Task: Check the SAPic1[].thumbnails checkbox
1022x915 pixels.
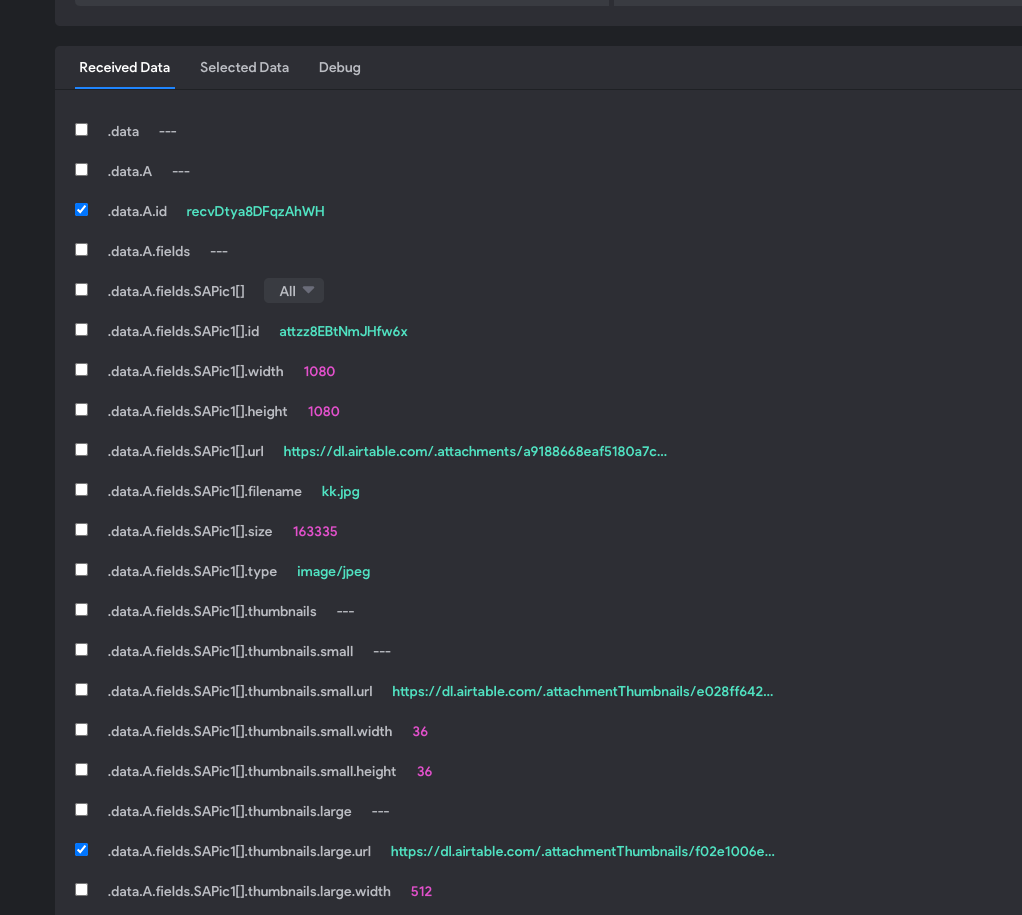Action: [81, 609]
